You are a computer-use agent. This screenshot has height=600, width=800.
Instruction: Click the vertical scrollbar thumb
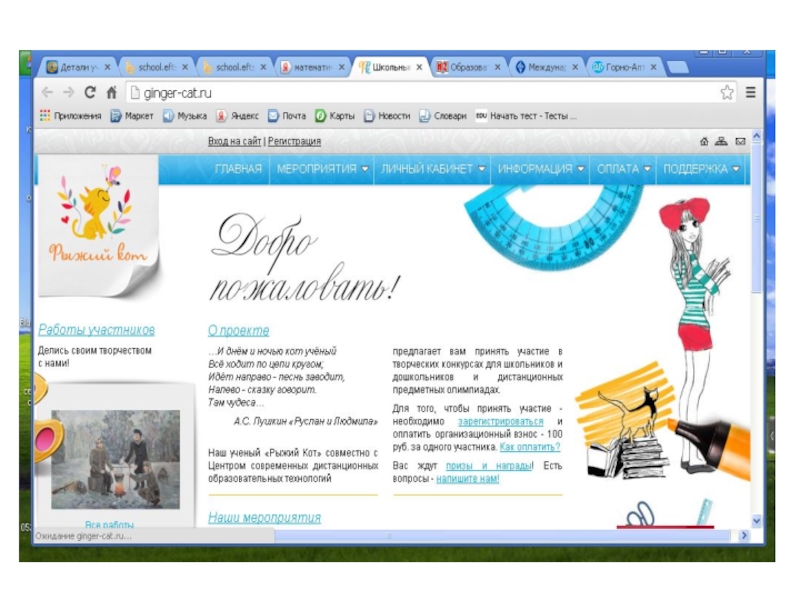point(757,218)
